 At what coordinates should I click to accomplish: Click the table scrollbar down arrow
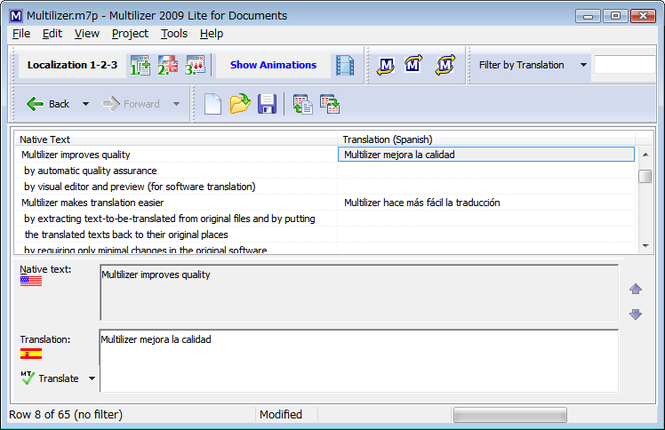pos(645,246)
